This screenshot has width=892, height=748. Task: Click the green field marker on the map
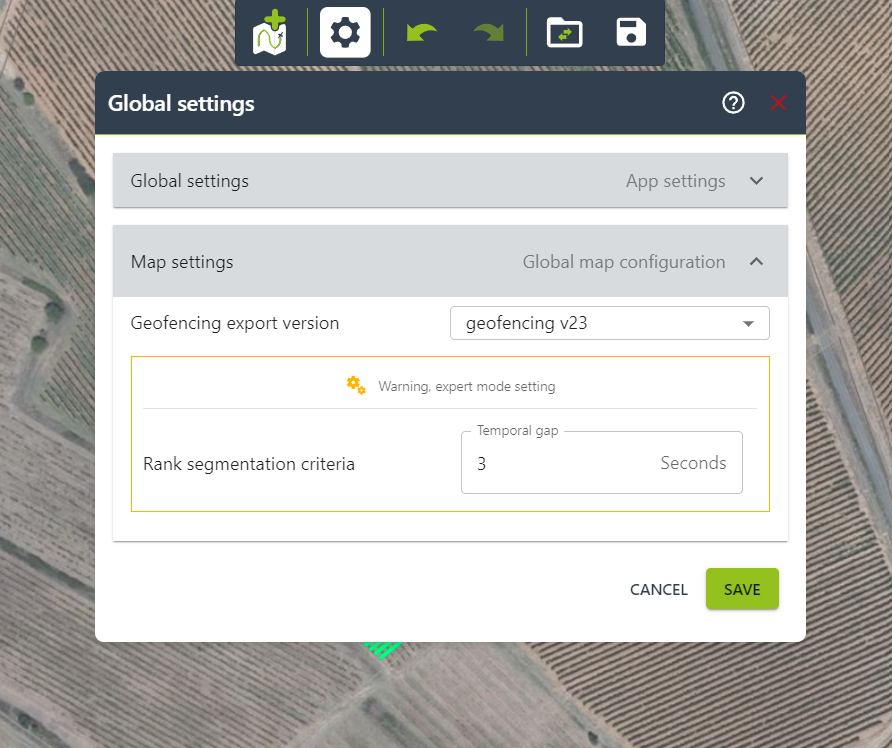(380, 648)
